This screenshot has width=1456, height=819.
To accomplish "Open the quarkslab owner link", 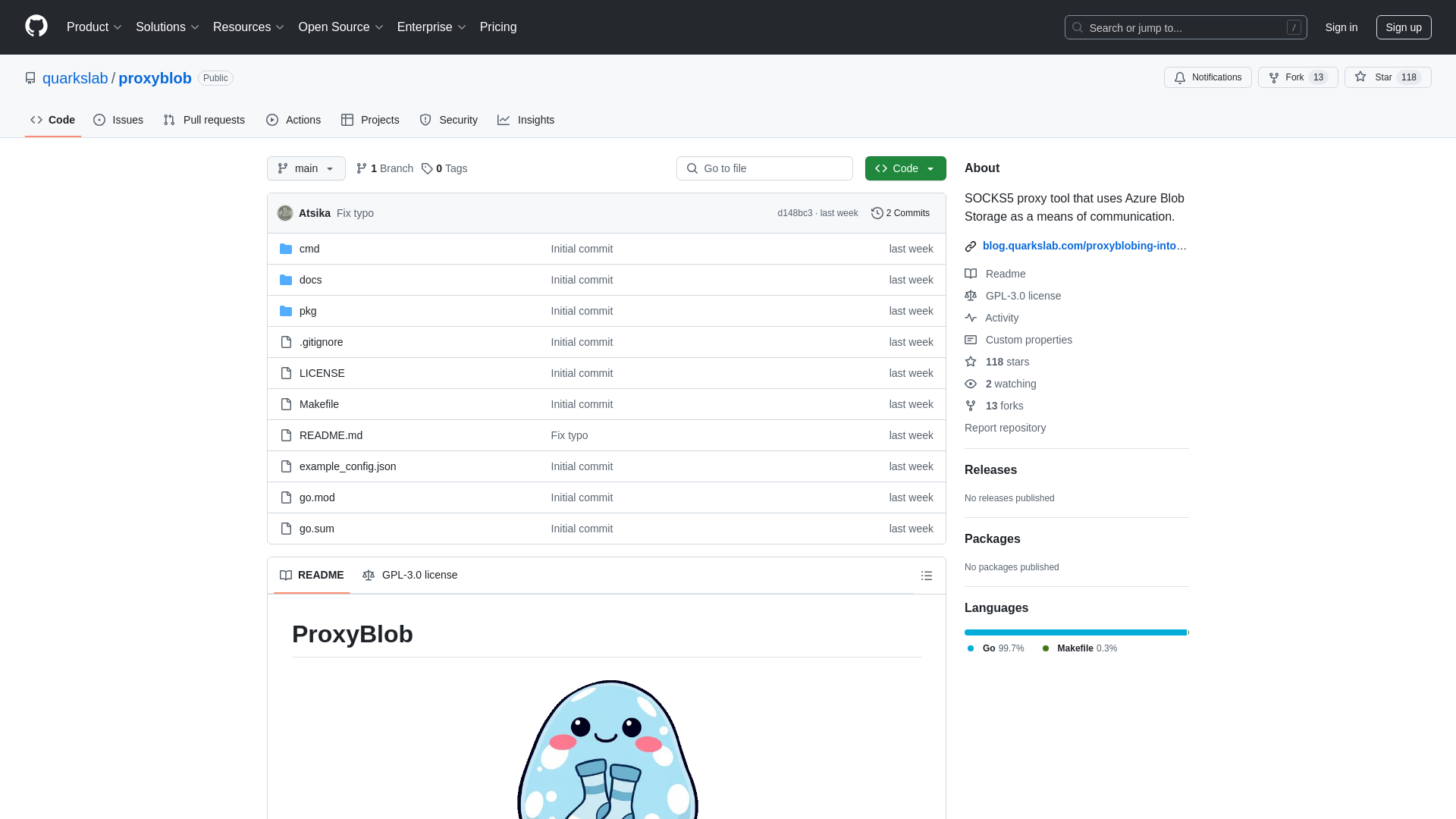I will [75, 78].
